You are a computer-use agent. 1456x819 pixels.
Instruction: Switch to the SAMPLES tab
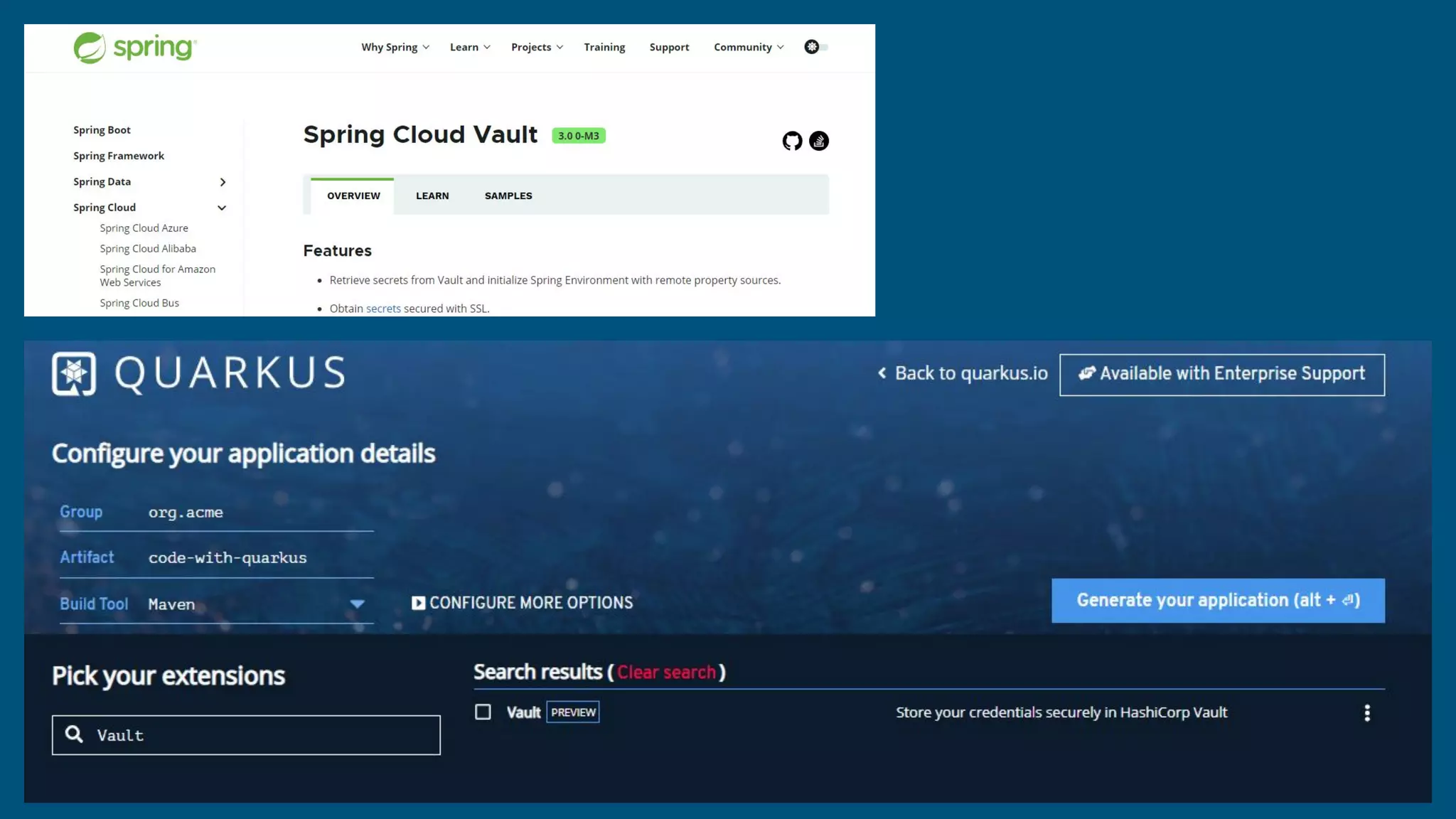[508, 196]
